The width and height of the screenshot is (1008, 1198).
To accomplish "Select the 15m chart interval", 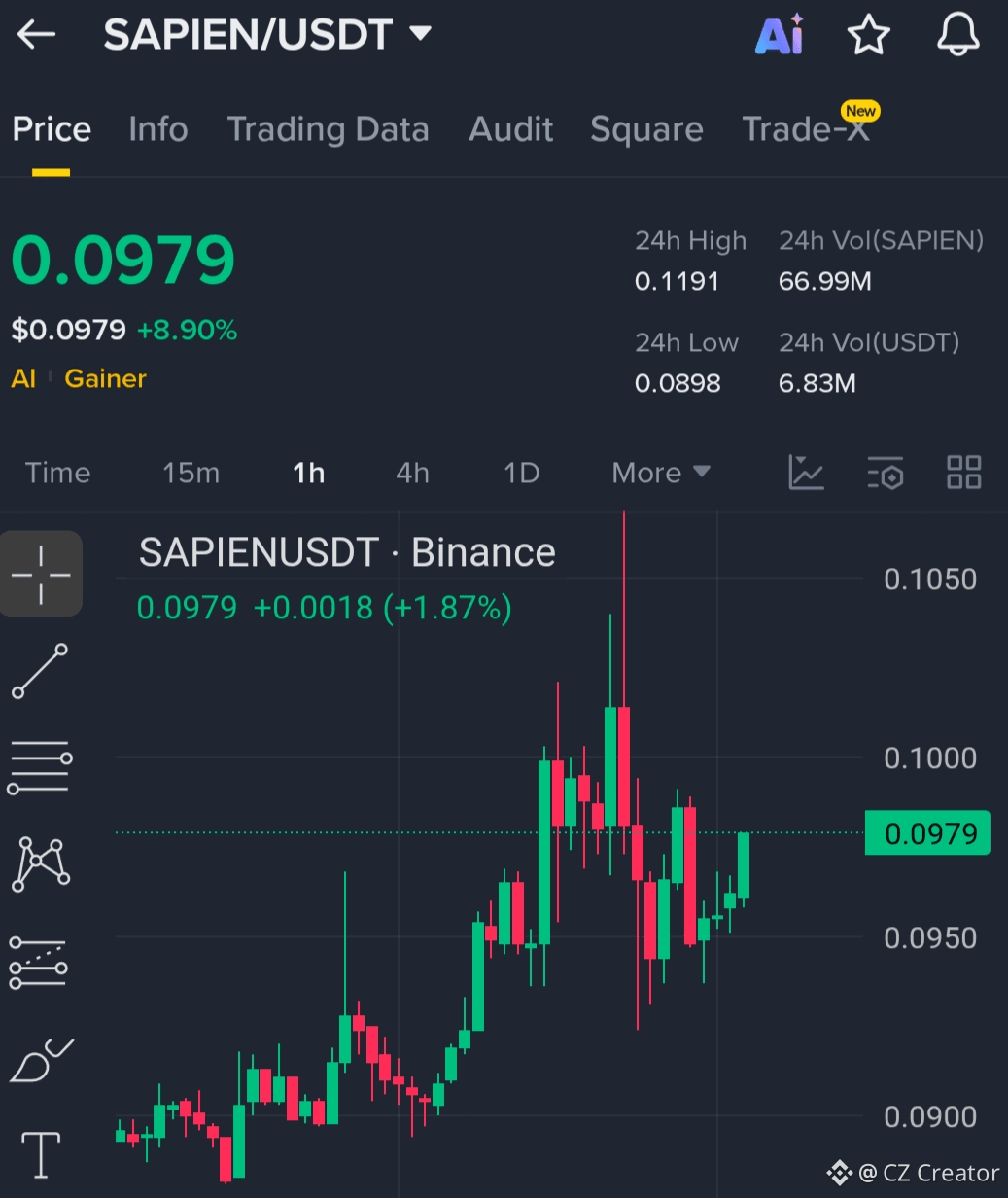I will click(x=191, y=473).
